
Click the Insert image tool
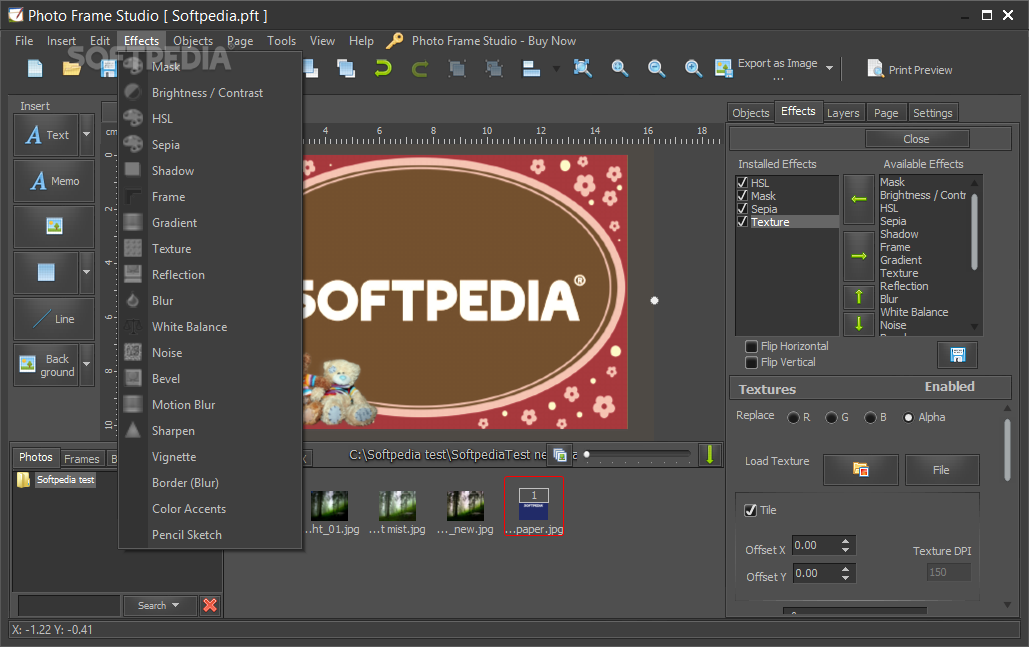(x=54, y=226)
